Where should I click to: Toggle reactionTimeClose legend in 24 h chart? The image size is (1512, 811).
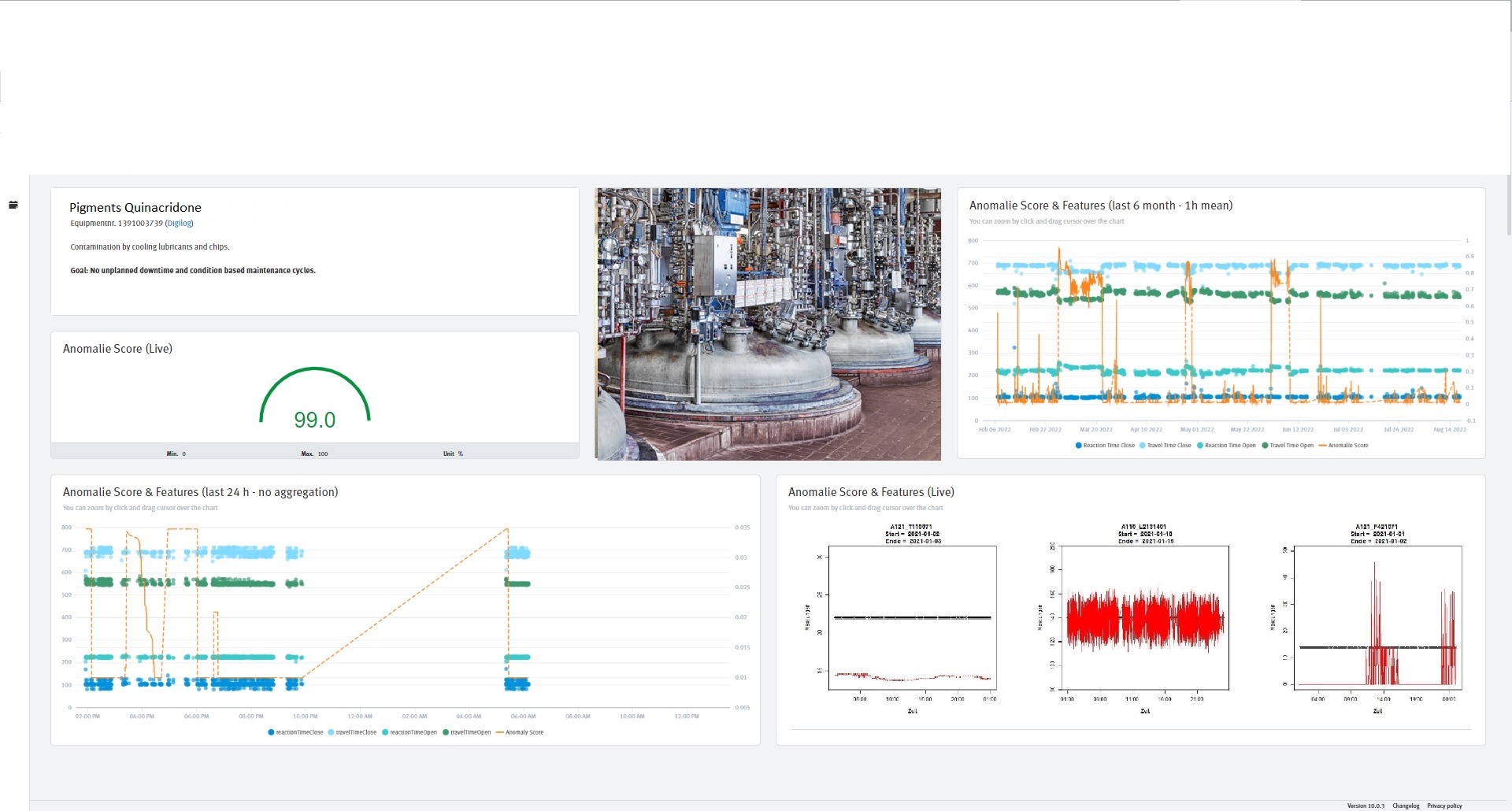tap(298, 732)
